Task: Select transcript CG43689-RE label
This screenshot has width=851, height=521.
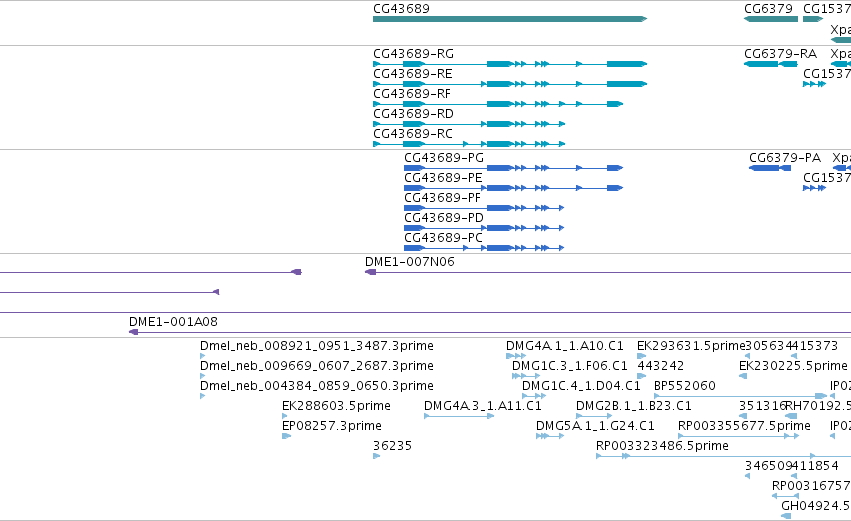Action: (412, 74)
